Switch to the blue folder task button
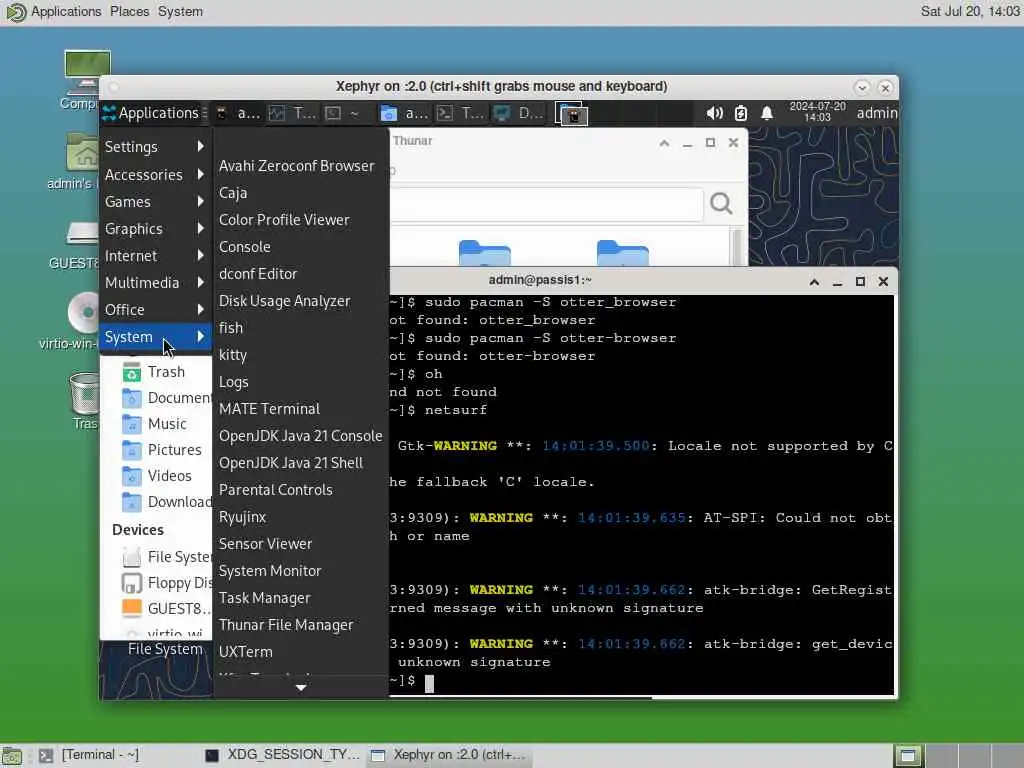1024x768 pixels. click(x=404, y=113)
